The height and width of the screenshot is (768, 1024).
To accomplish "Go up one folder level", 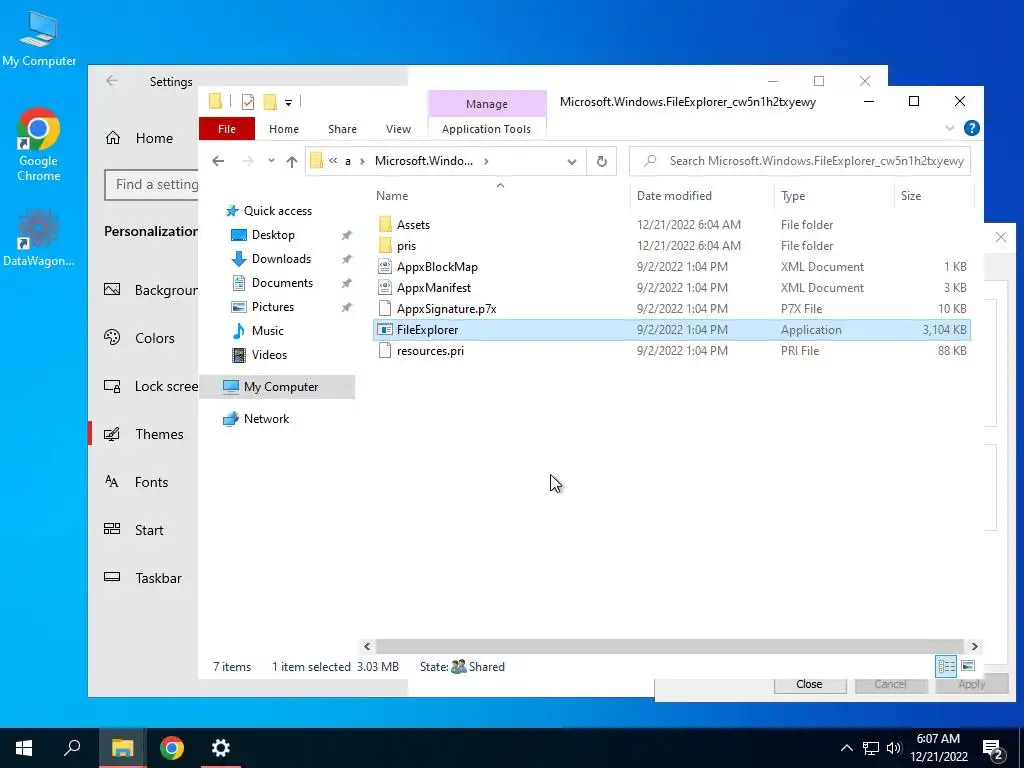I will [291, 161].
